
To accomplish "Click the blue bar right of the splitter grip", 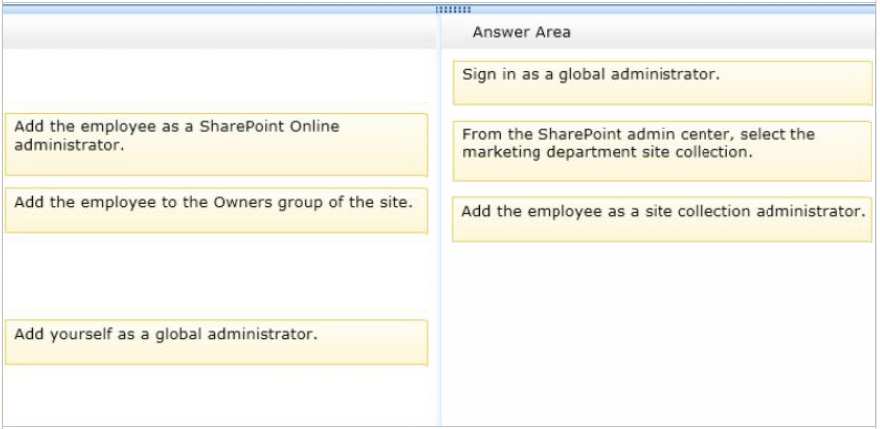I will tap(673, 10).
